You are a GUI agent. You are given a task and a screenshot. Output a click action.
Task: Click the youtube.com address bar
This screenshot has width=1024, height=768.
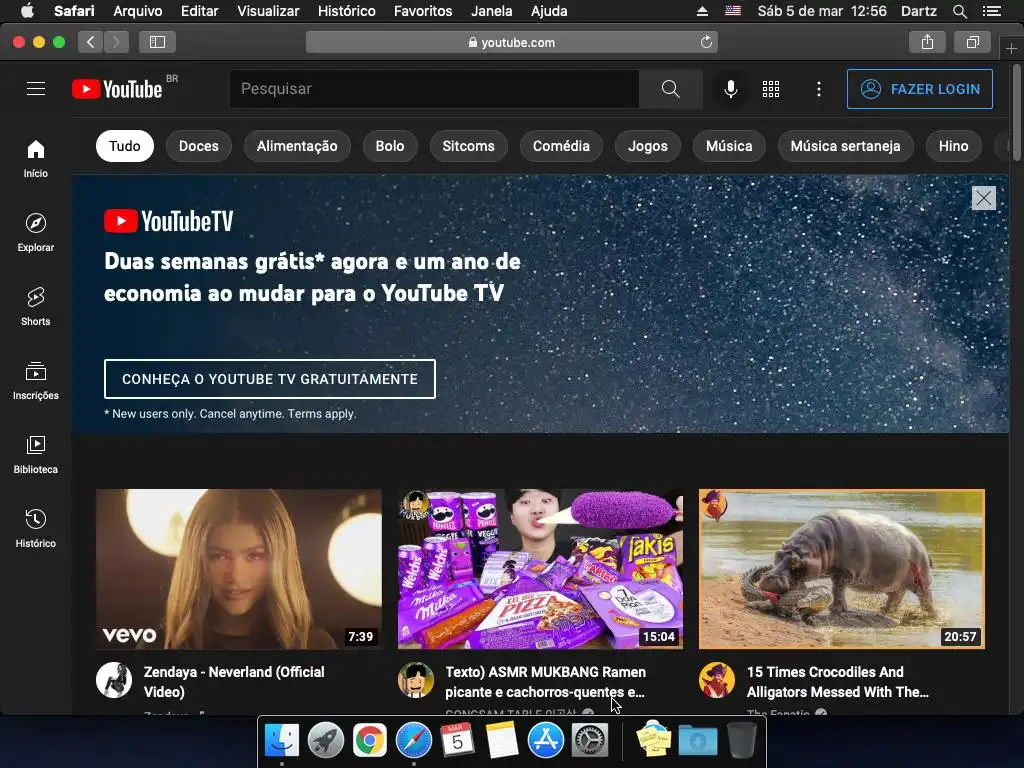coord(511,42)
